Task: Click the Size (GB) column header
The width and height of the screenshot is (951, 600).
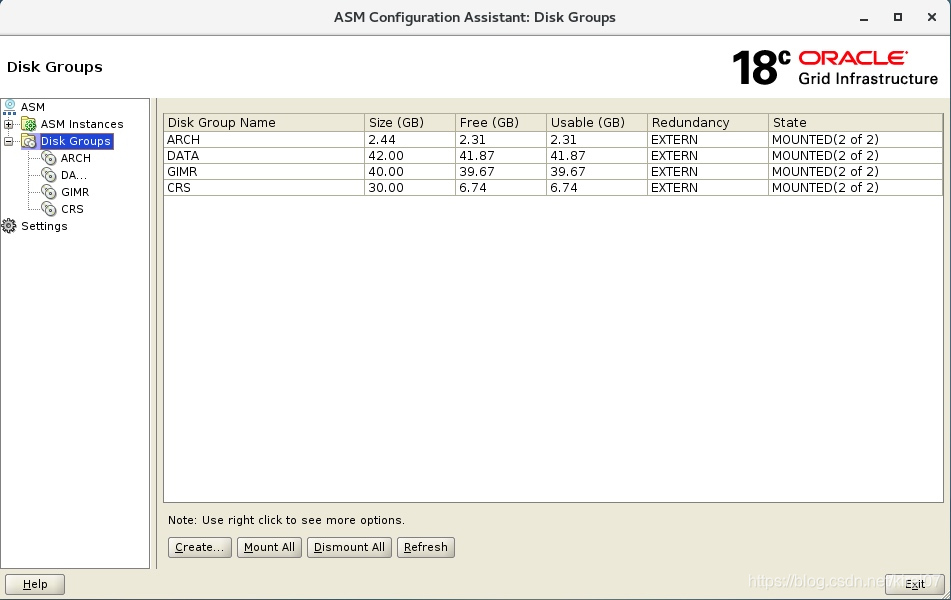Action: pyautogui.click(x=410, y=123)
